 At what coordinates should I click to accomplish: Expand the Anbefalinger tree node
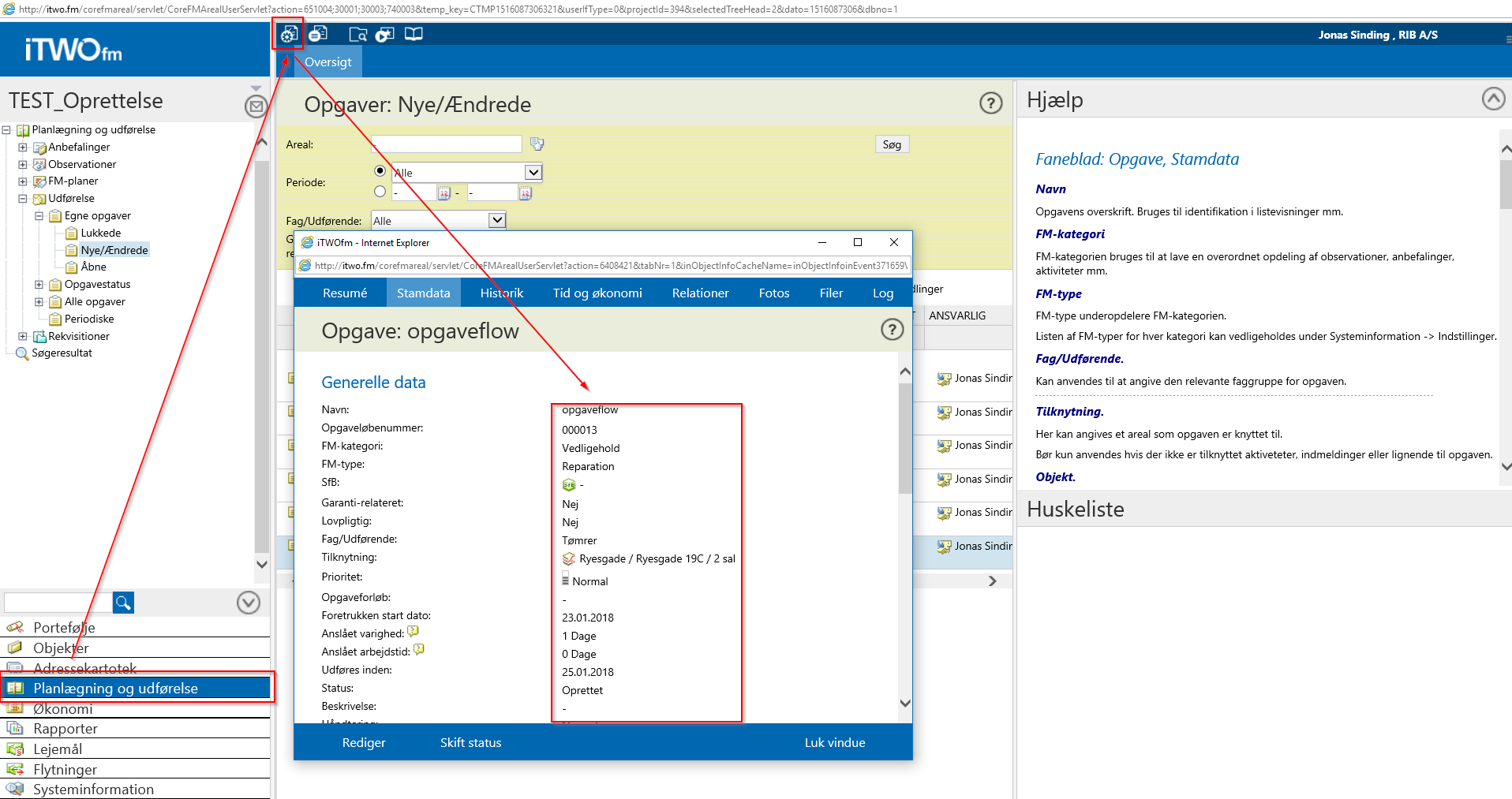click(23, 147)
